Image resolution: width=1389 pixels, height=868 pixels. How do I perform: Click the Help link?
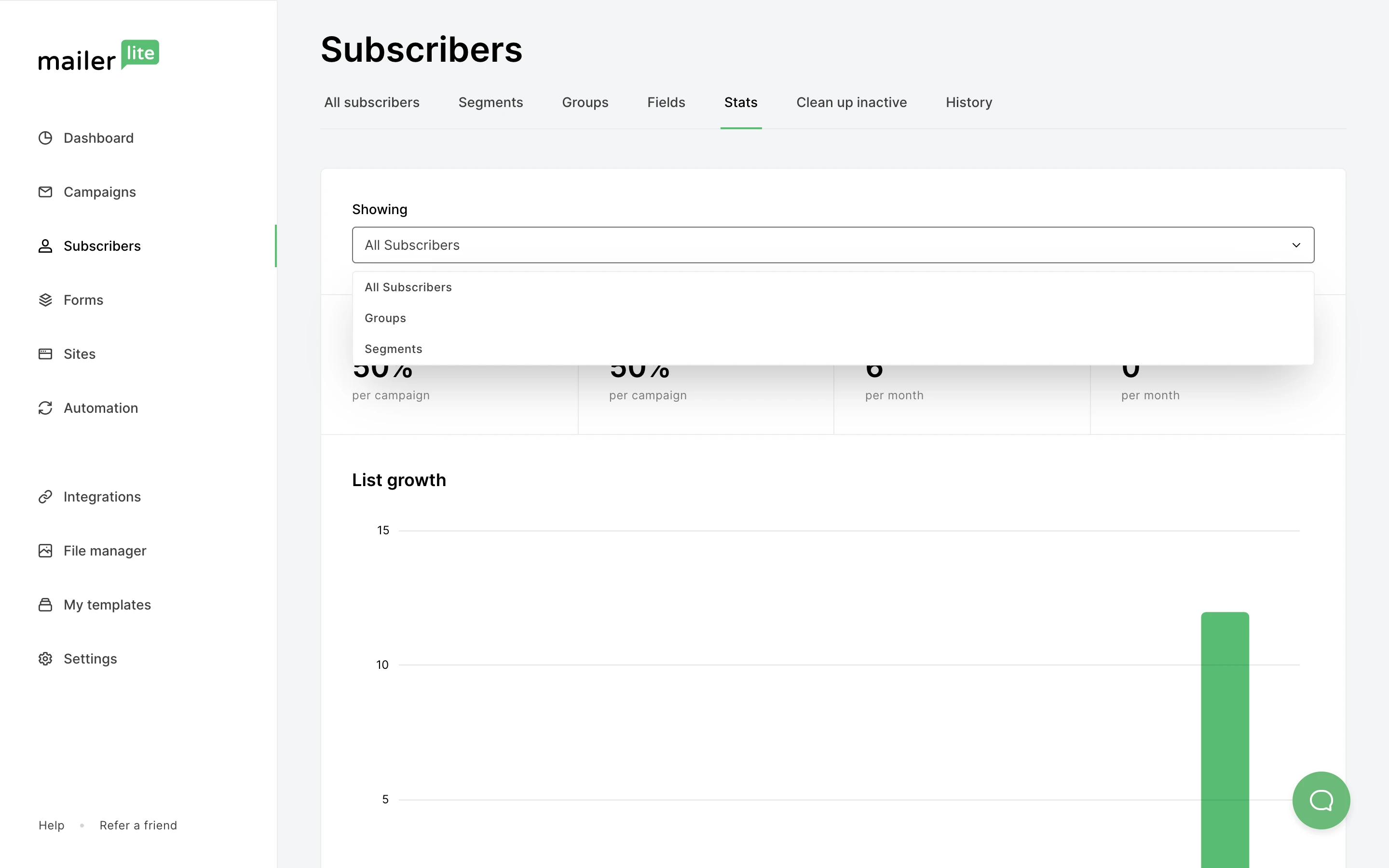click(x=51, y=825)
